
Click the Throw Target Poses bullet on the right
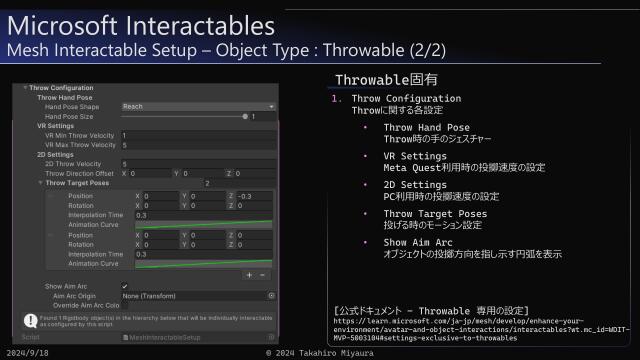coord(435,213)
